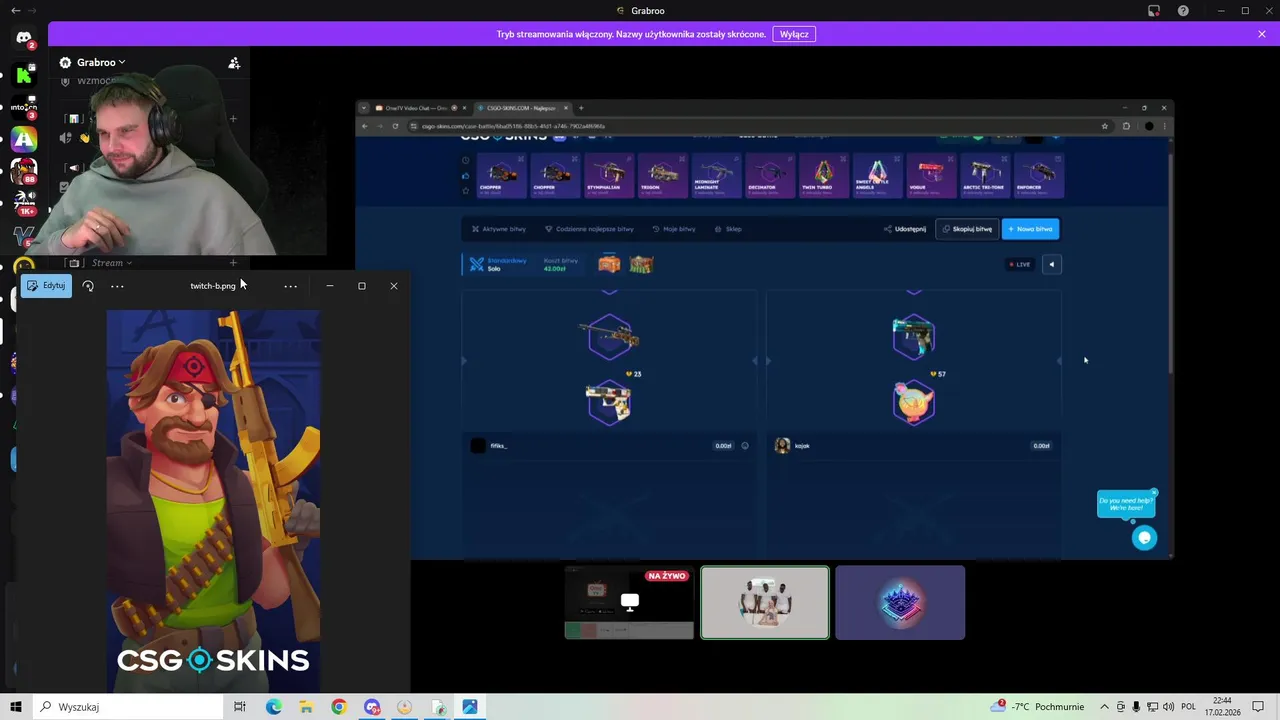This screenshot has height=720, width=1280.
Task: Show top drops with the thumbs-up icon
Action: [465, 176]
